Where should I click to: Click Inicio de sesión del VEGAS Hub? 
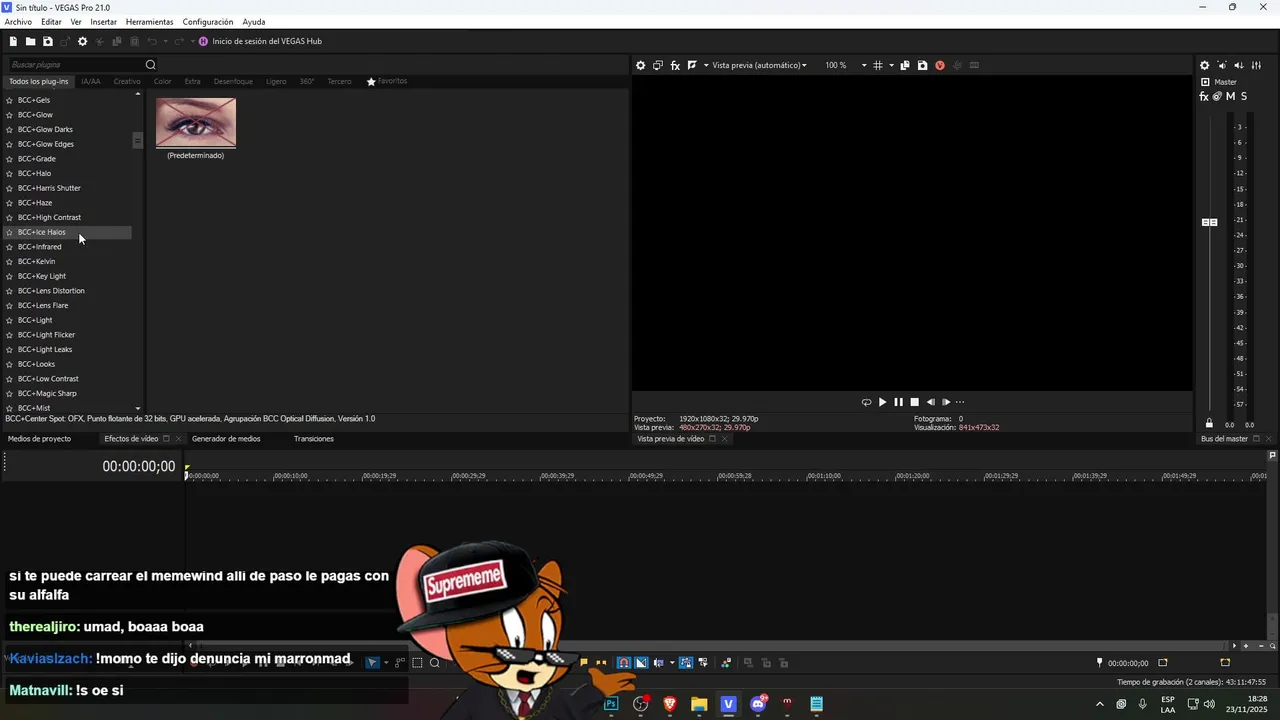(267, 41)
